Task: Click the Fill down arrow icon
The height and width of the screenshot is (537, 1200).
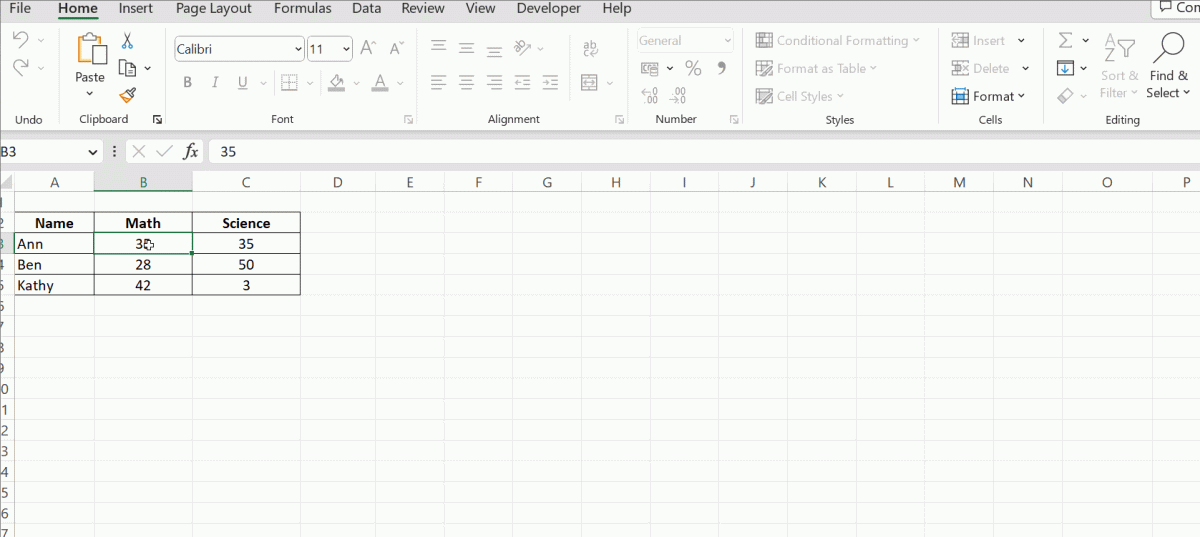Action: 1065,68
